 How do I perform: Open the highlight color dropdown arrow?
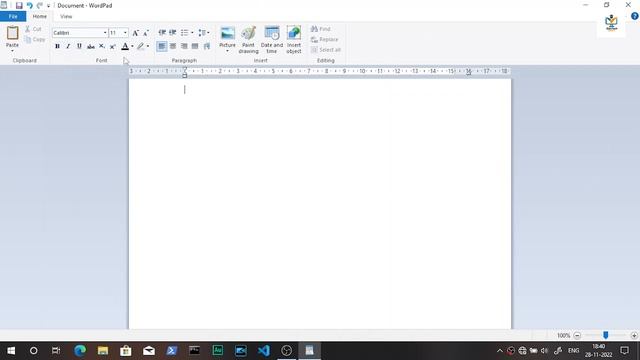(x=148, y=46)
